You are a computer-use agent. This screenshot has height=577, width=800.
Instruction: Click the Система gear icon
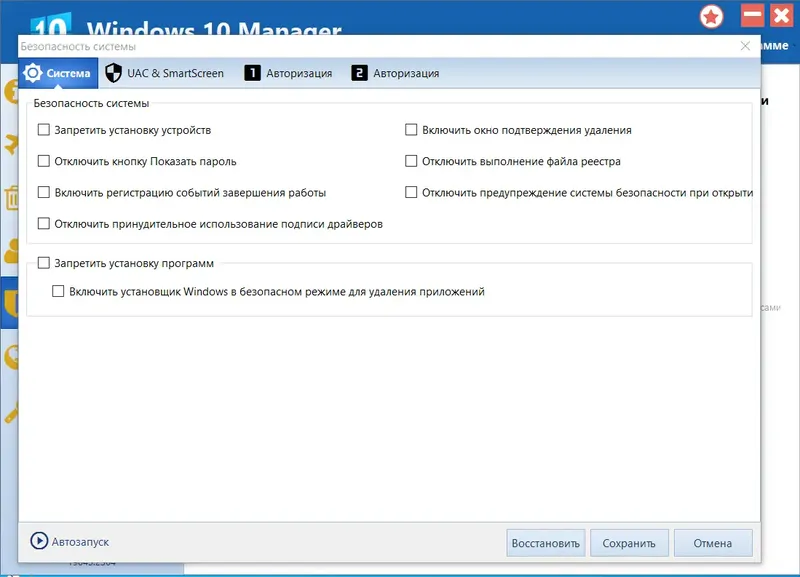click(x=33, y=73)
